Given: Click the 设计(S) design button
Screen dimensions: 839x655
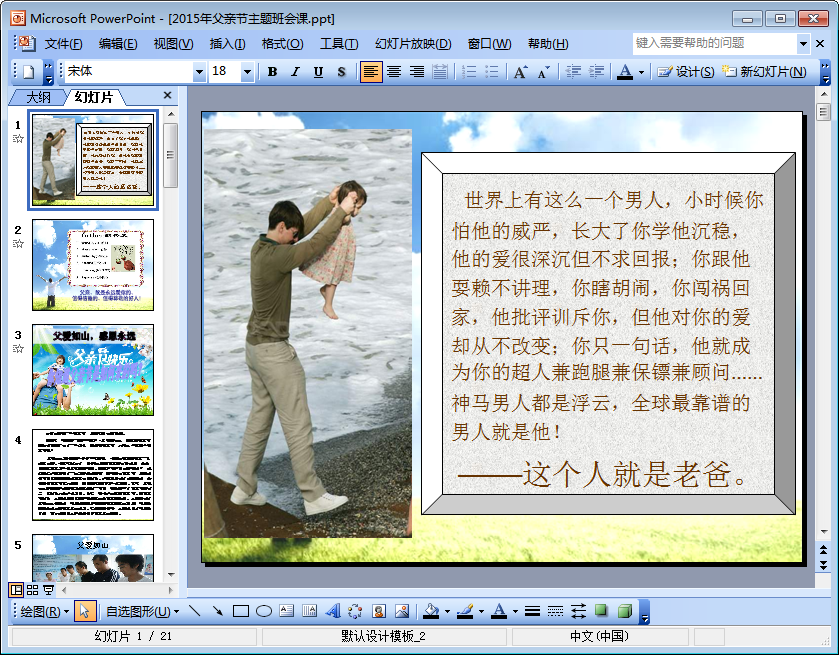Looking at the screenshot, I should coord(686,72).
